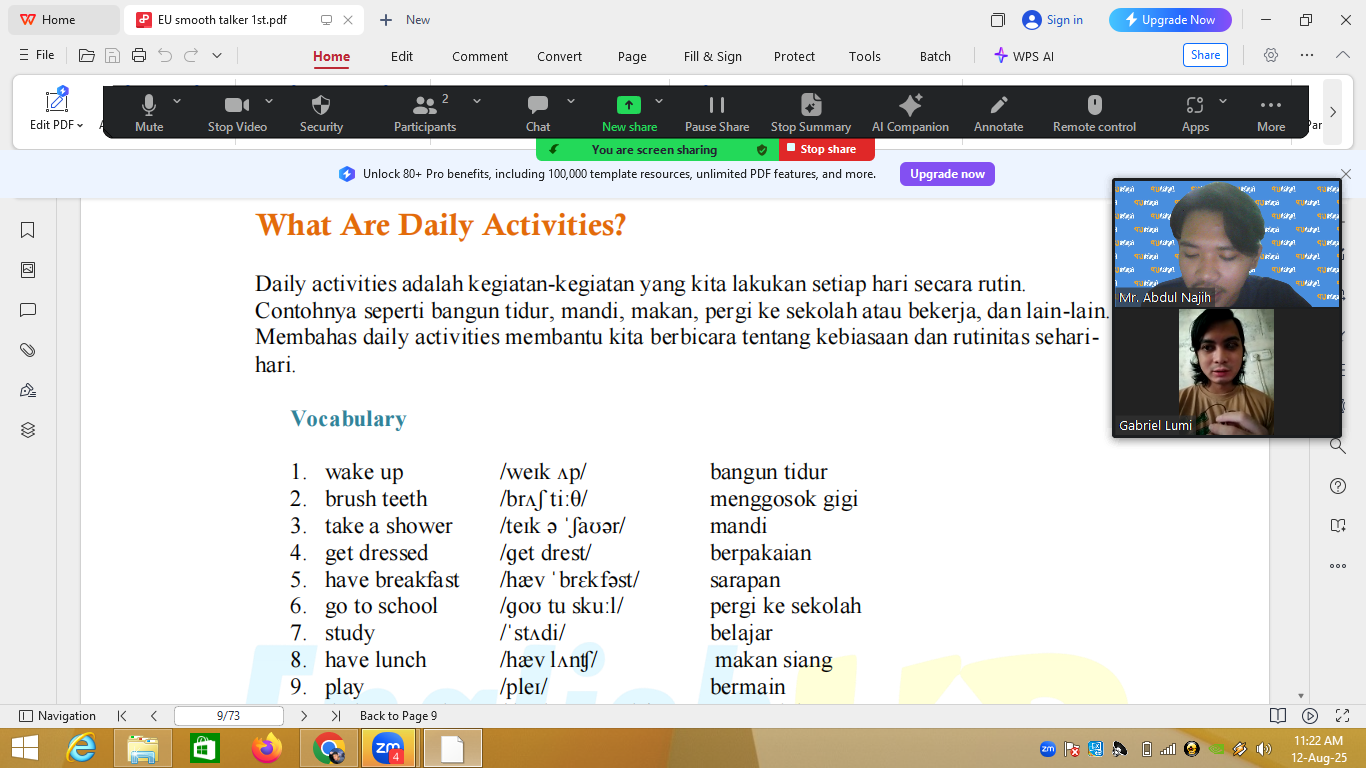Viewport: 1366px width, 768px height.
Task: Open the Tools ribbon tab
Action: [865, 56]
